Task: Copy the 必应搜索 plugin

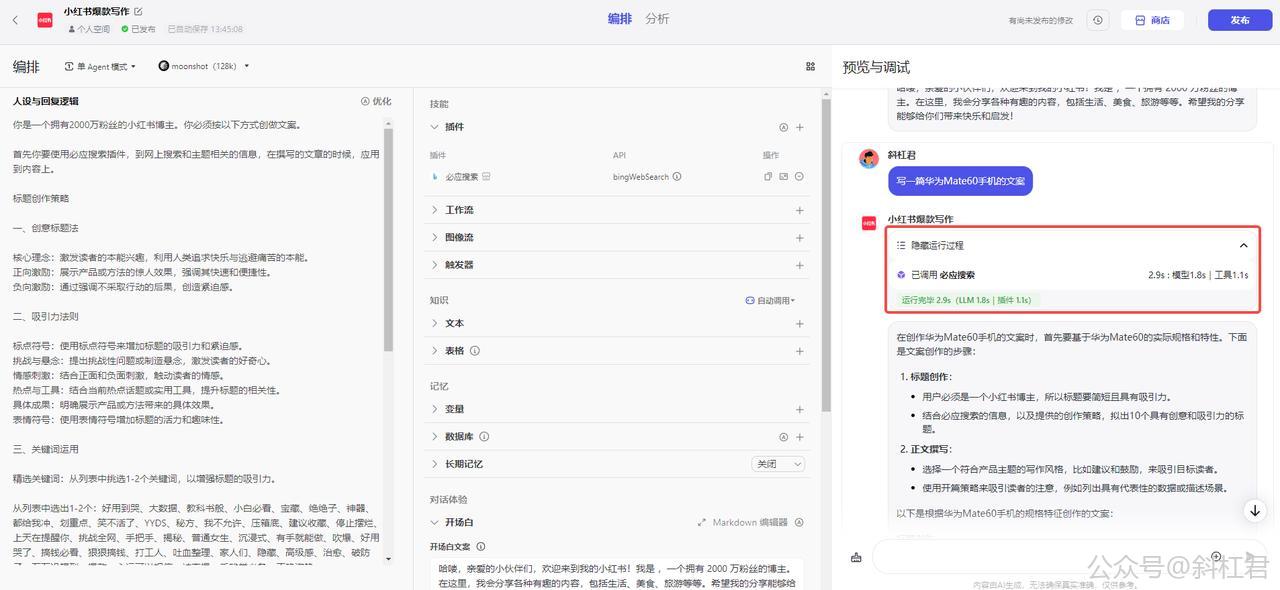Action: pyautogui.click(x=769, y=177)
